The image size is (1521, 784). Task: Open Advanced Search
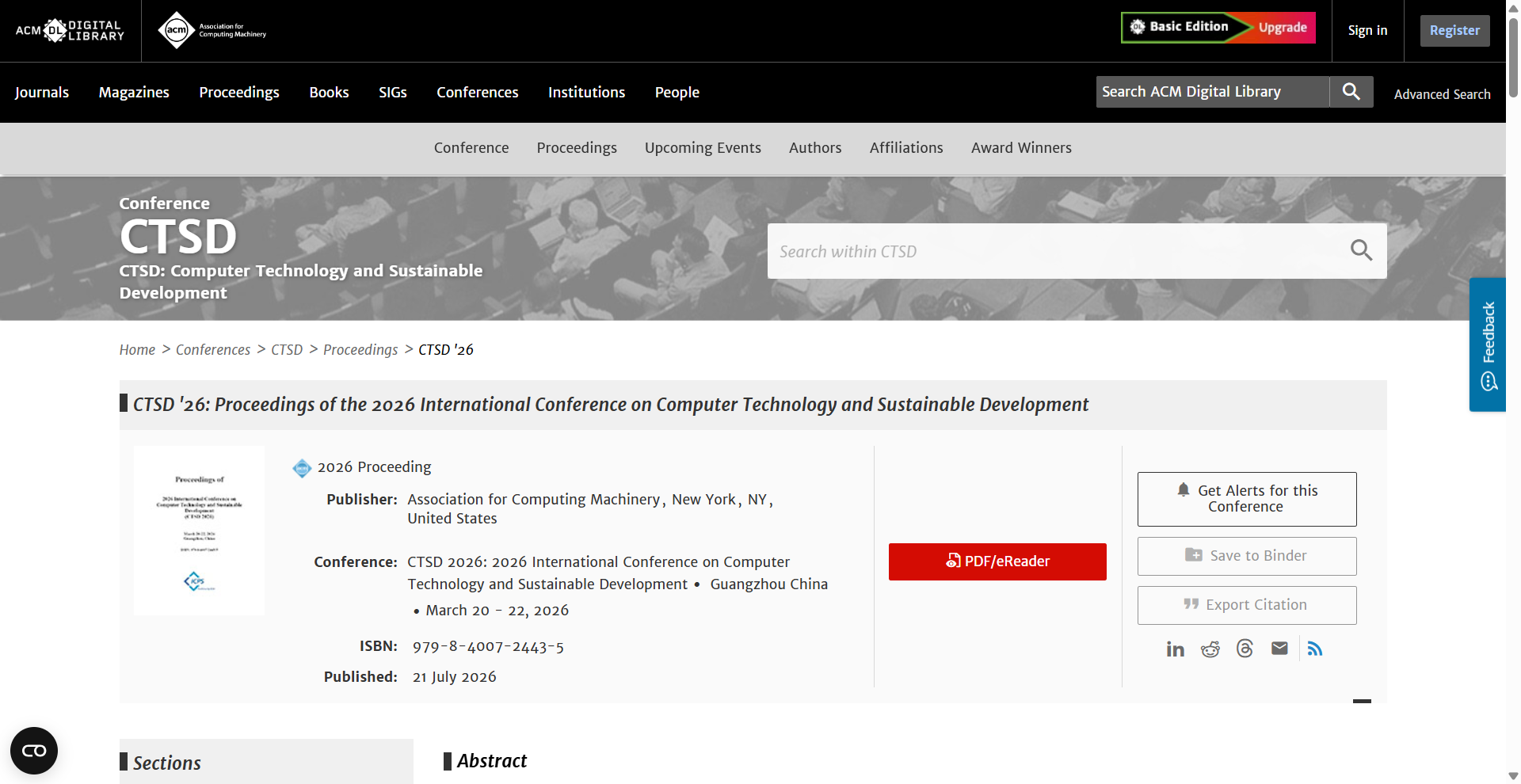1442,94
